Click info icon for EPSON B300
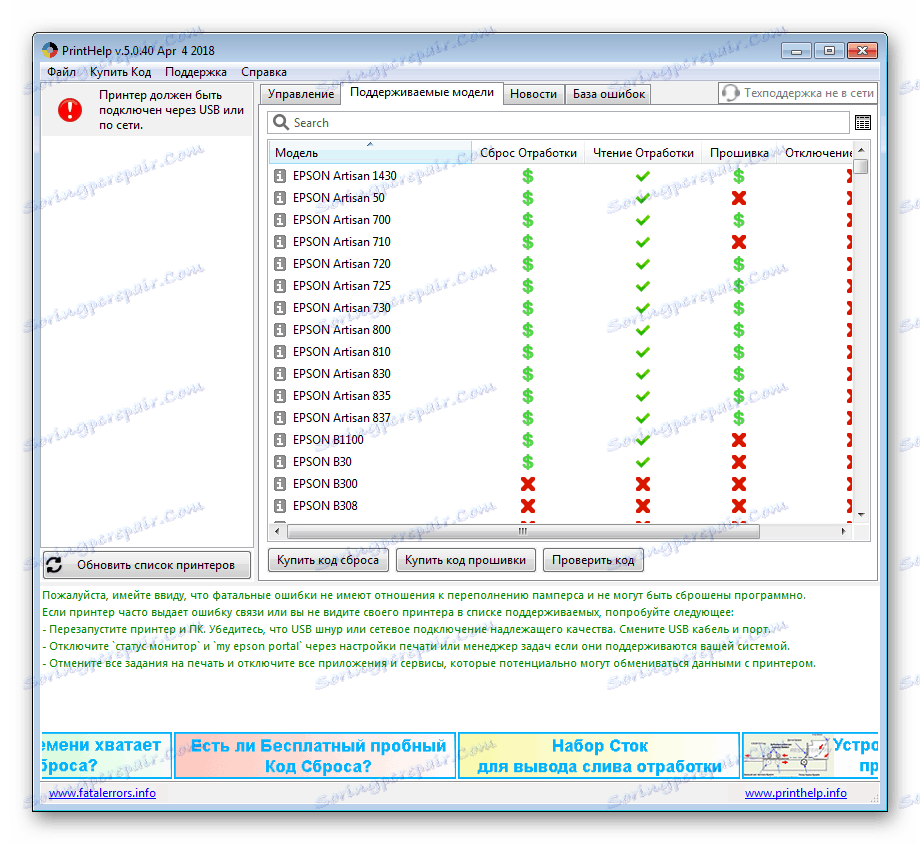 tap(280, 484)
